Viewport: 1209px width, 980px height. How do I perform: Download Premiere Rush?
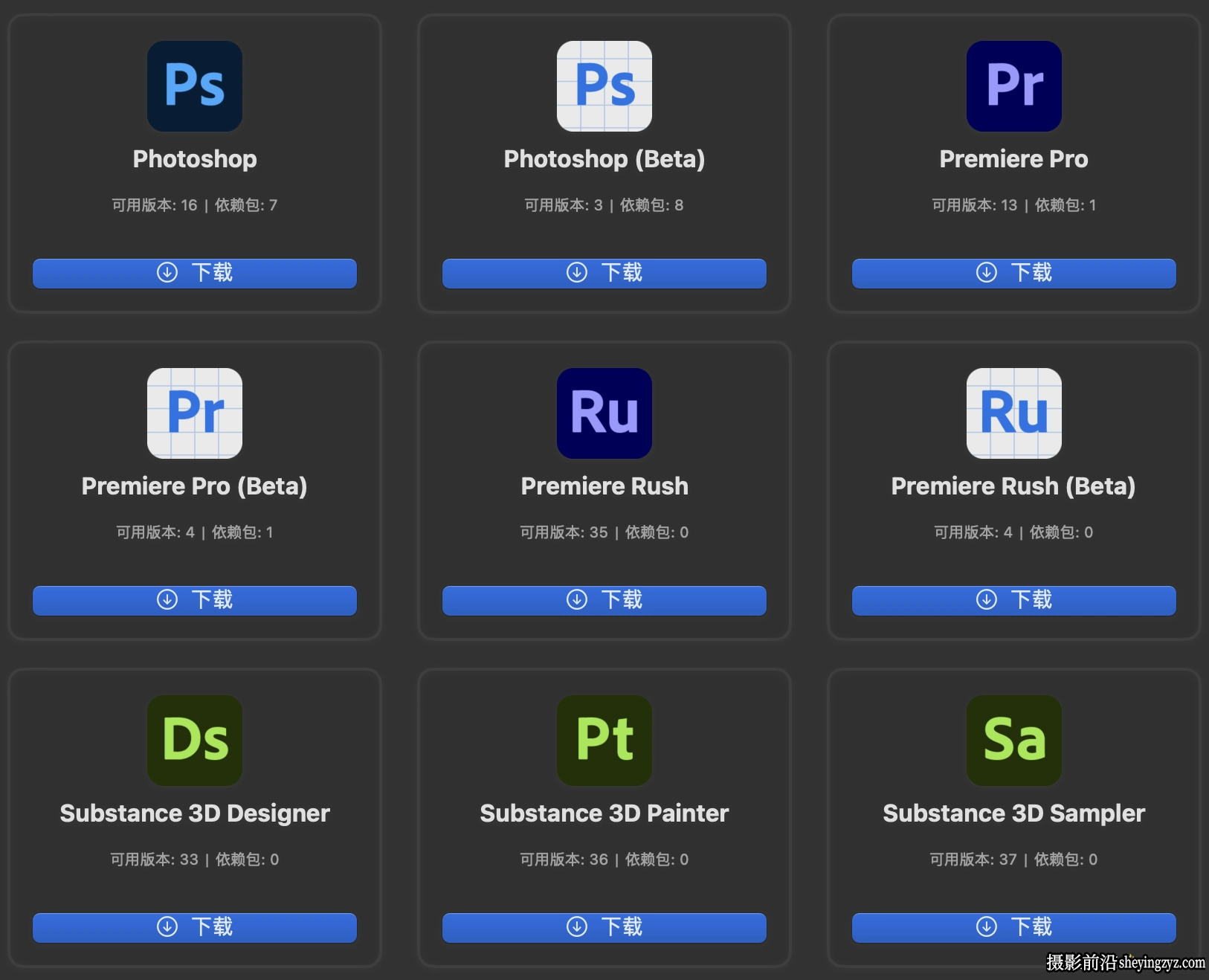(604, 600)
